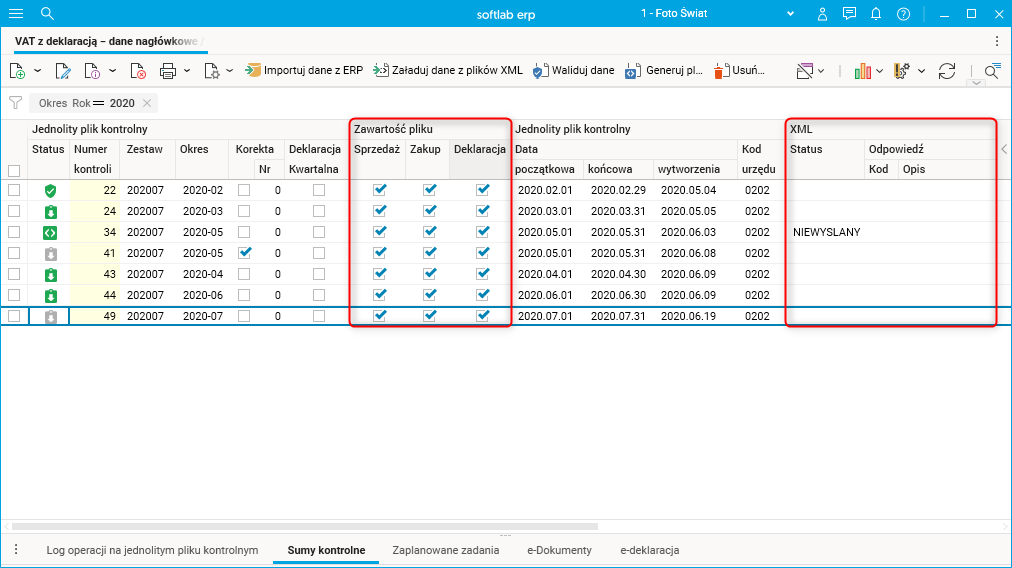Click the Generuj pl... button
1012x568 pixels.
point(663,70)
